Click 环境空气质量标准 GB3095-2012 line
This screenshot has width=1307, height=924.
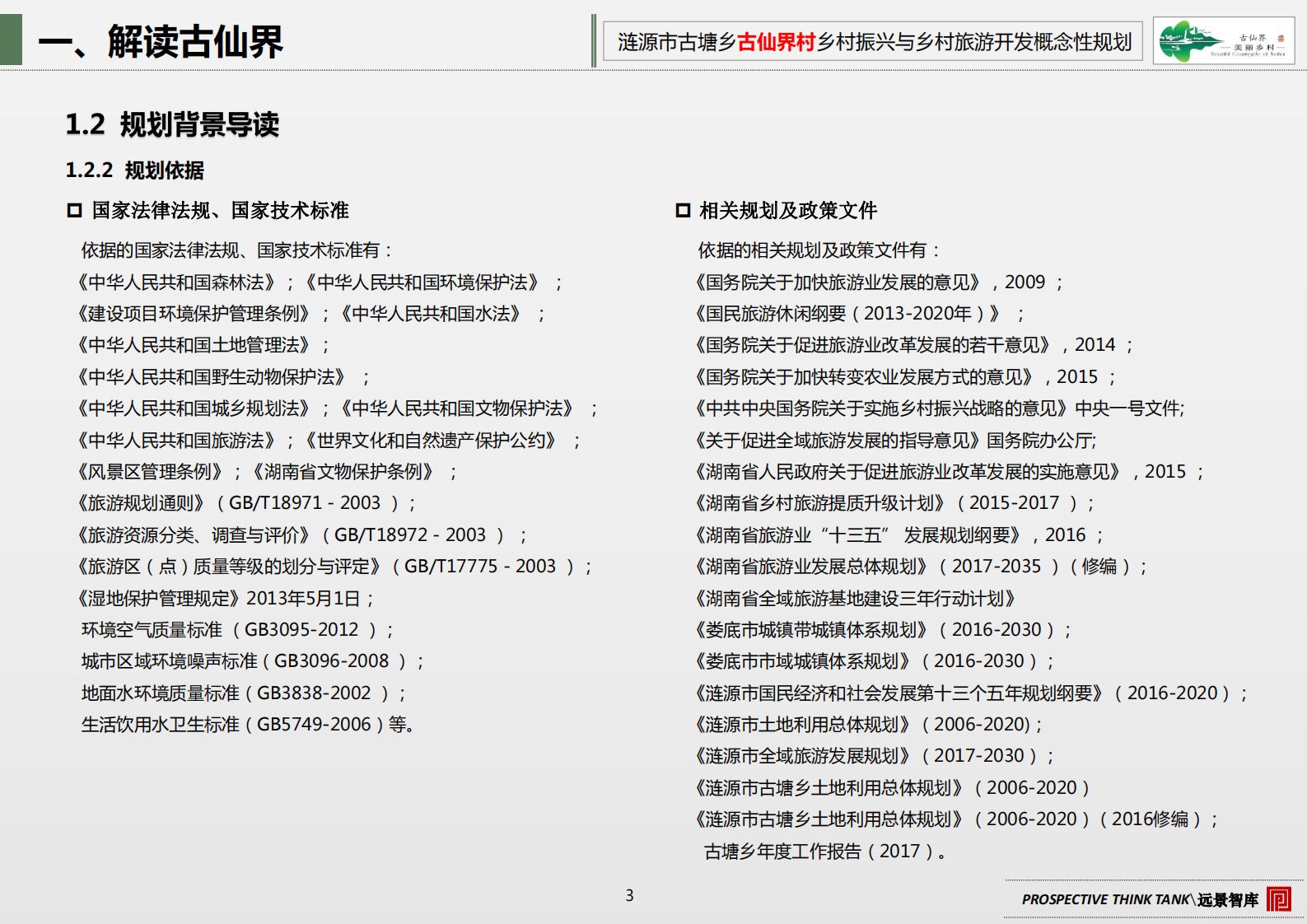click(x=238, y=630)
